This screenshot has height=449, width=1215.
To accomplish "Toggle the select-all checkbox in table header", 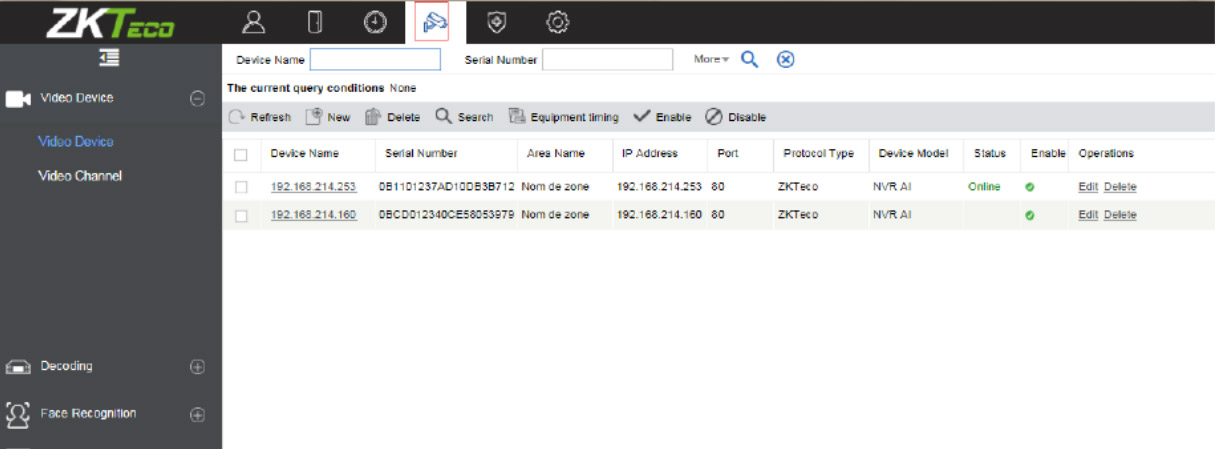I will 241,154.
